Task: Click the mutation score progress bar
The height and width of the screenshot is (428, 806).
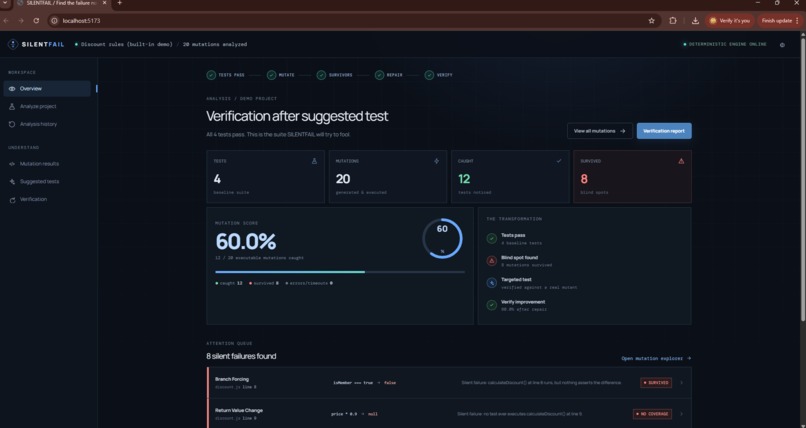Action: coord(340,272)
